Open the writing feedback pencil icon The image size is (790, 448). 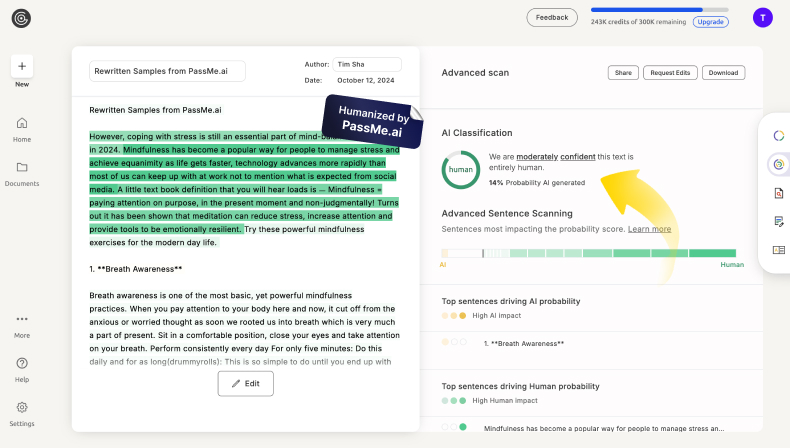[x=778, y=221]
